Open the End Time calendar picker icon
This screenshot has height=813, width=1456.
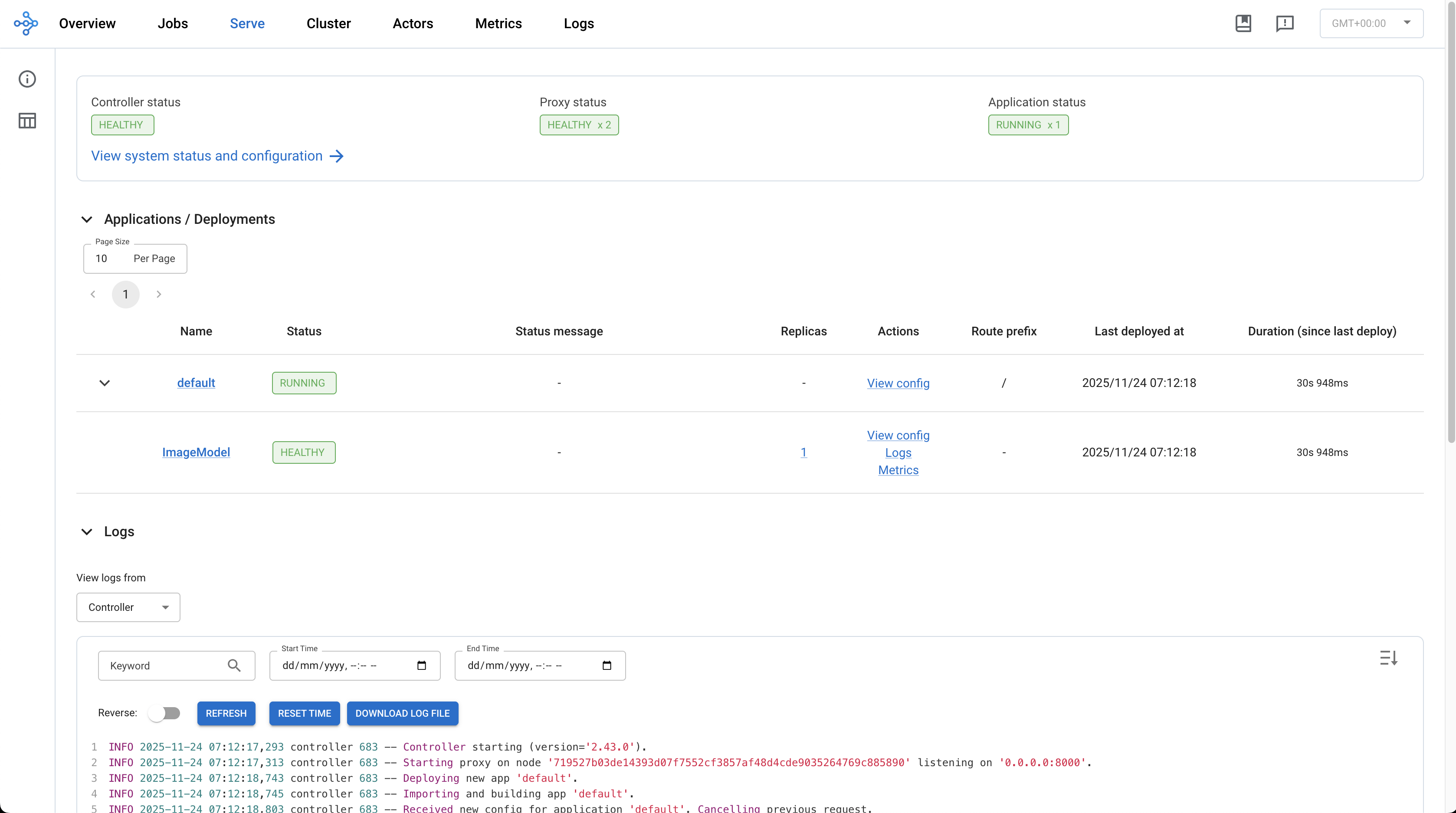pos(607,665)
